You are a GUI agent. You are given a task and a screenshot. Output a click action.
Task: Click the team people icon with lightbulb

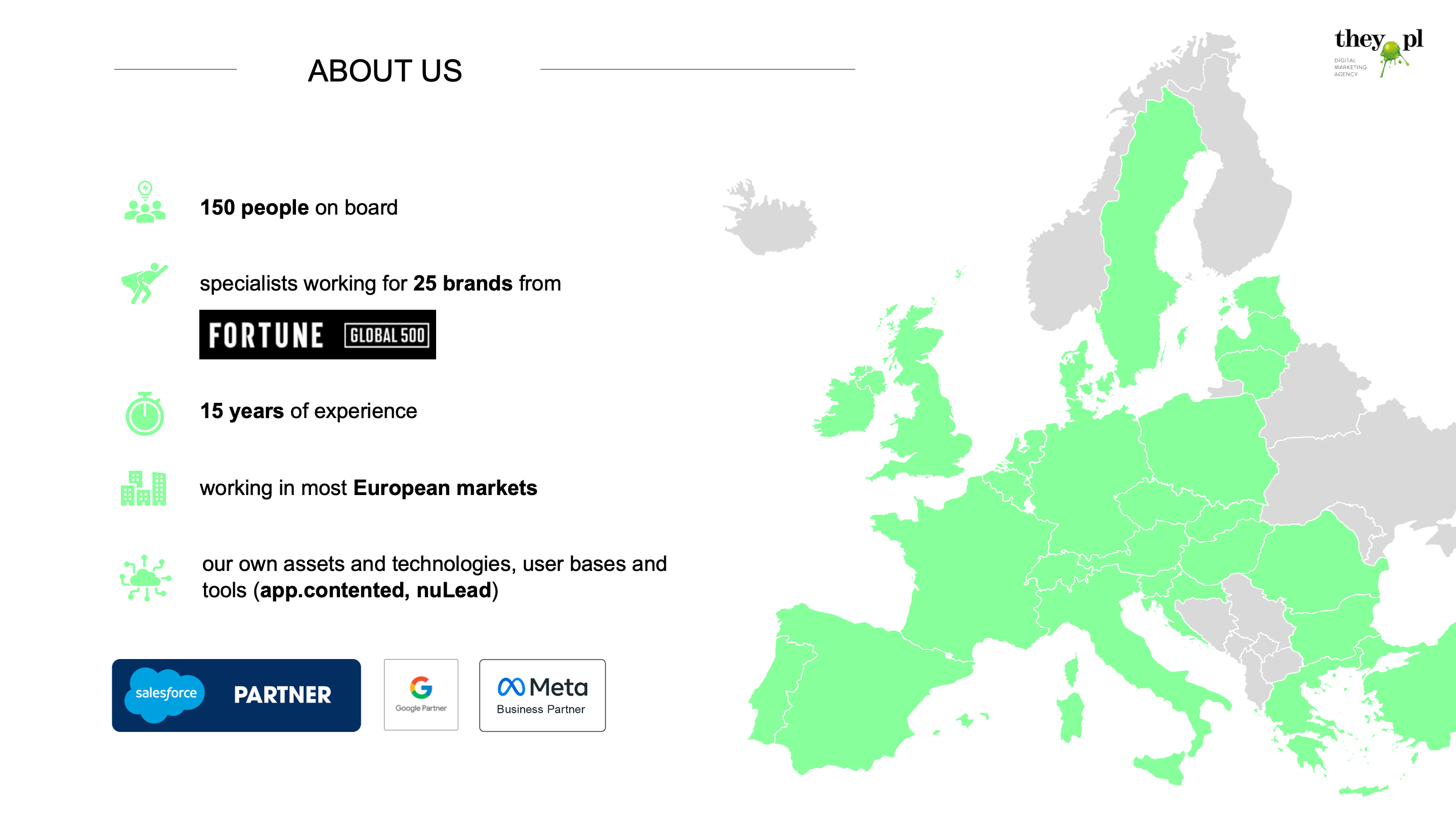(145, 202)
